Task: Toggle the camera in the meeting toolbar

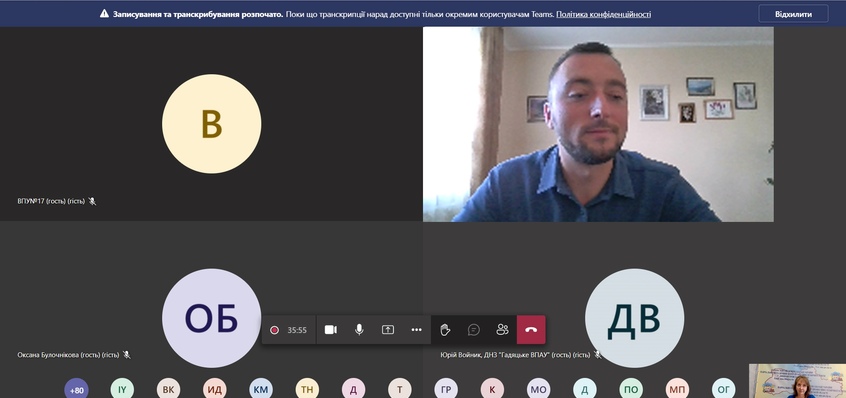Action: pos(331,330)
